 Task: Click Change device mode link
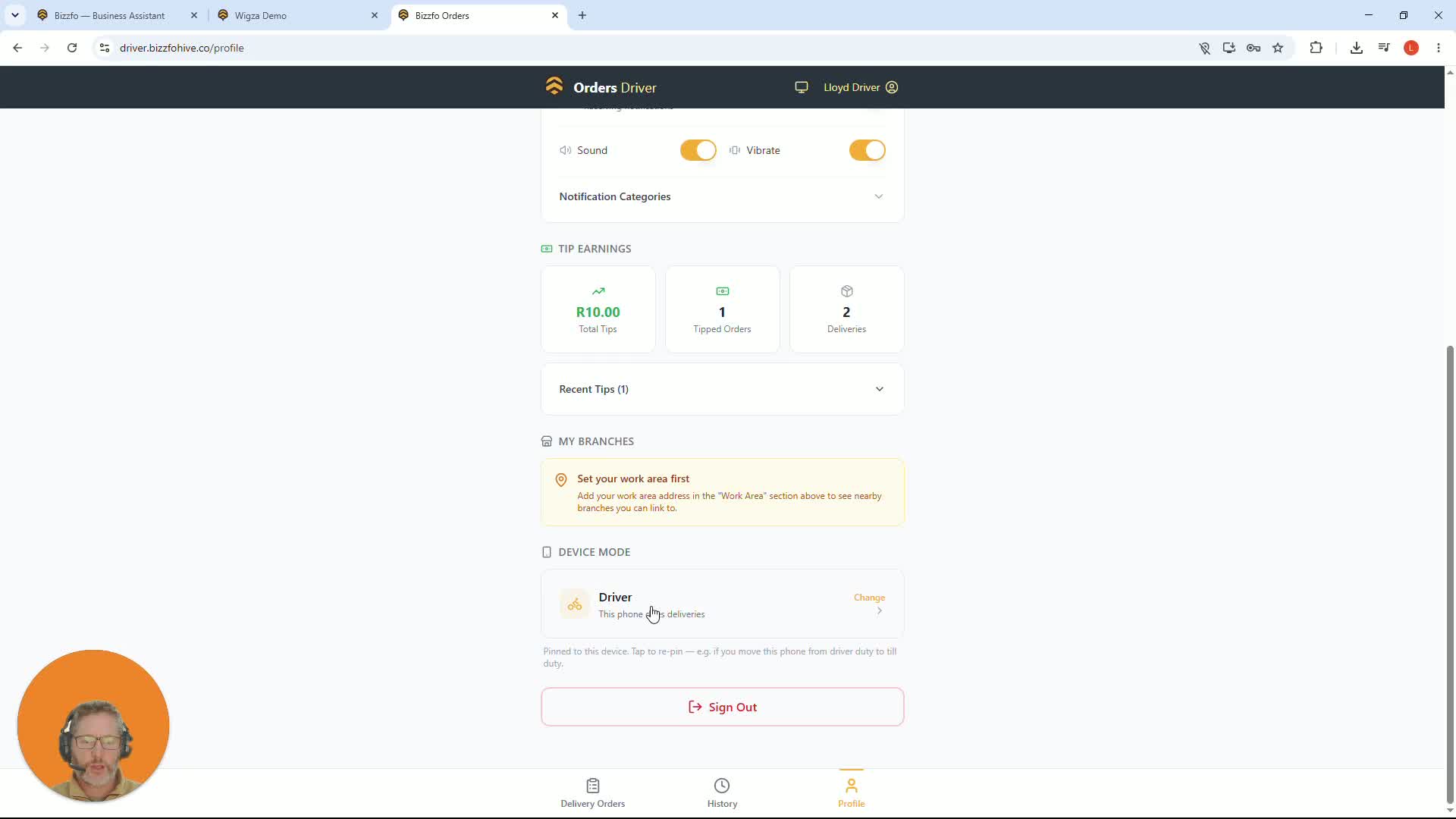point(869,598)
